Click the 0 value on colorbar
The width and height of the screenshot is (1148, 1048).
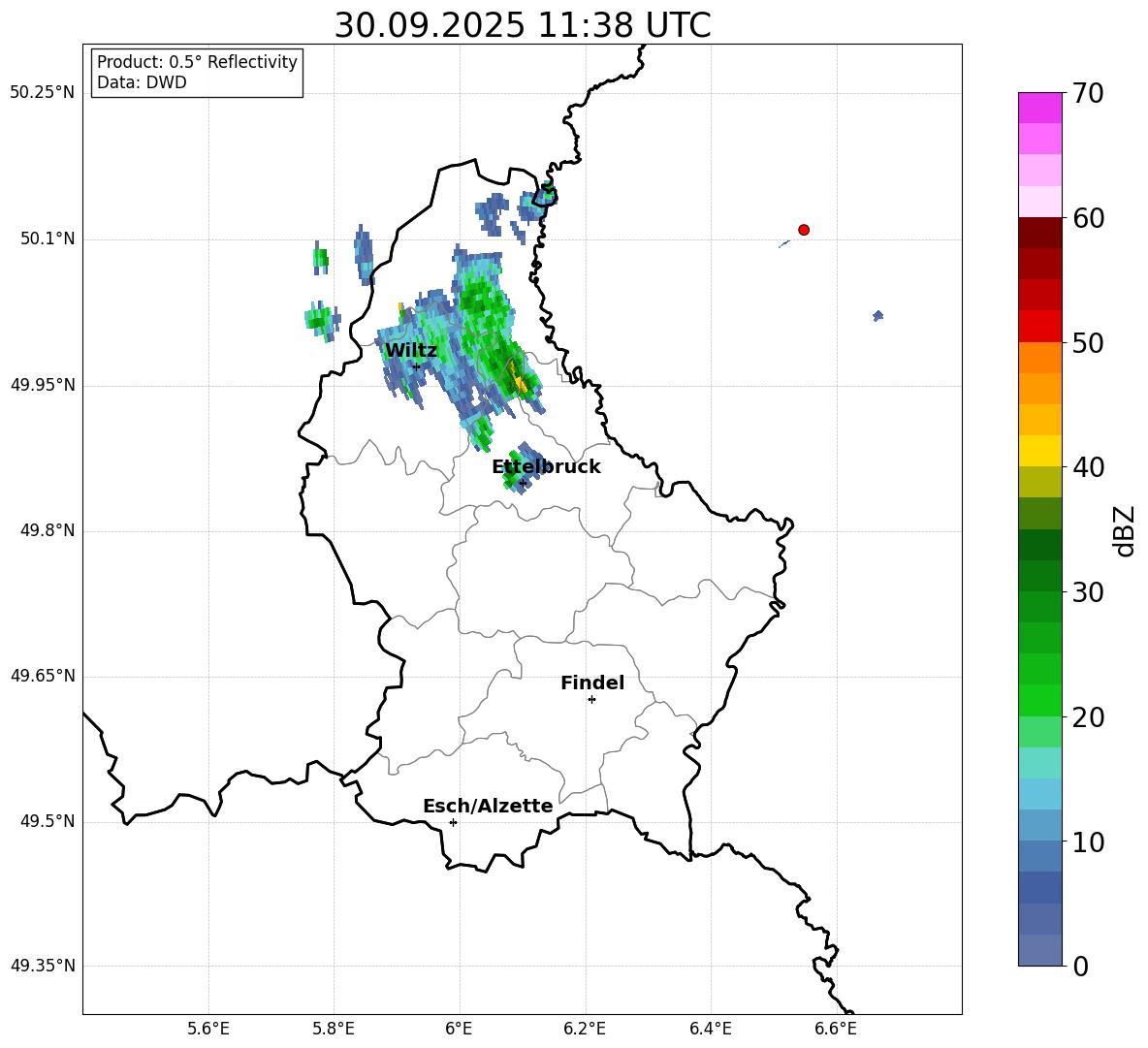click(x=1081, y=967)
